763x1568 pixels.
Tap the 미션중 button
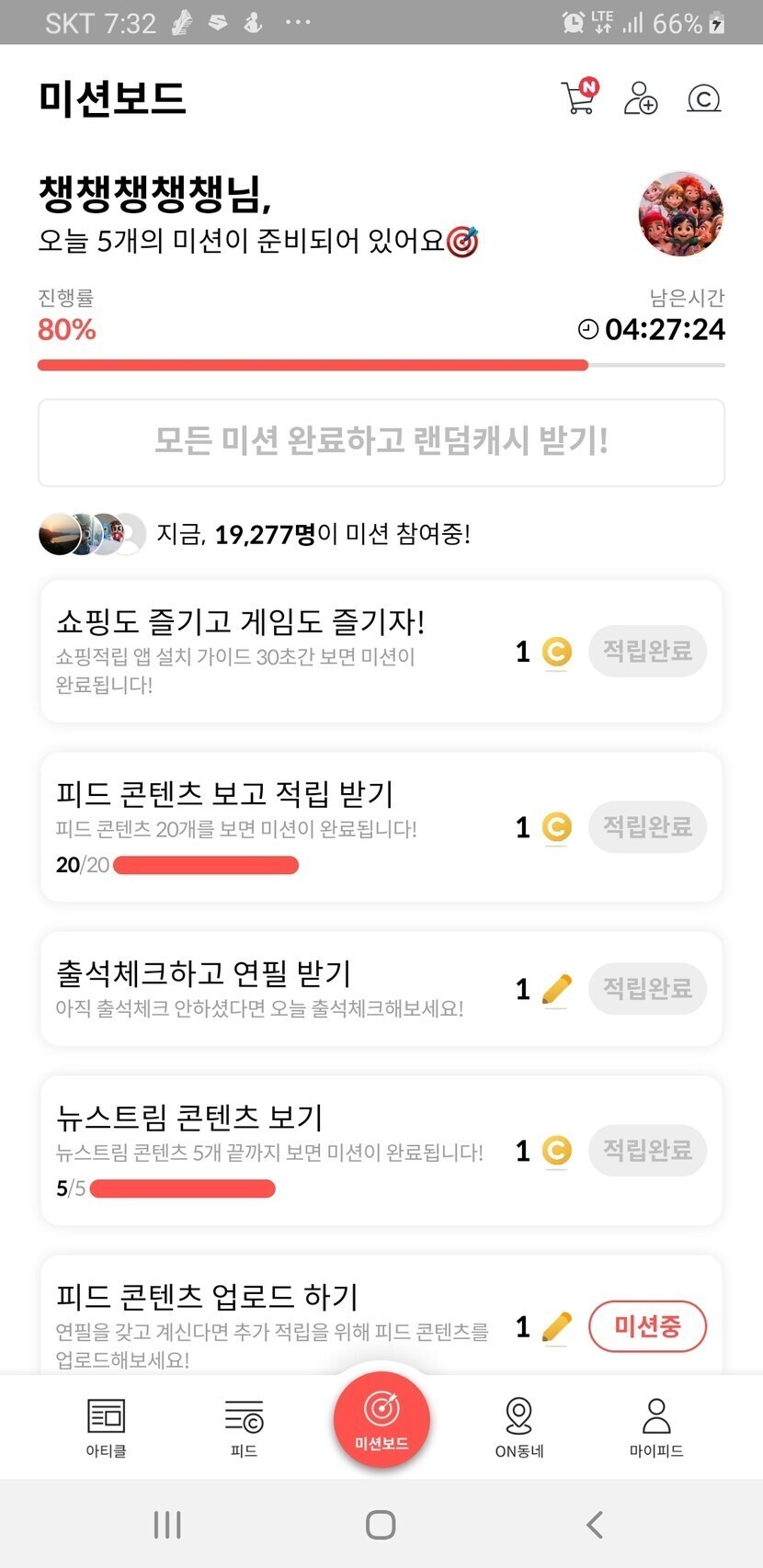point(647,1326)
